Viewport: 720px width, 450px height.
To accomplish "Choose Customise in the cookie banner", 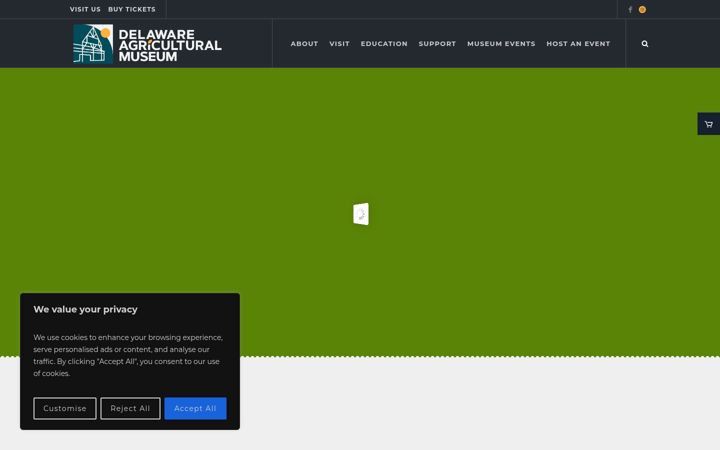I will (x=65, y=408).
